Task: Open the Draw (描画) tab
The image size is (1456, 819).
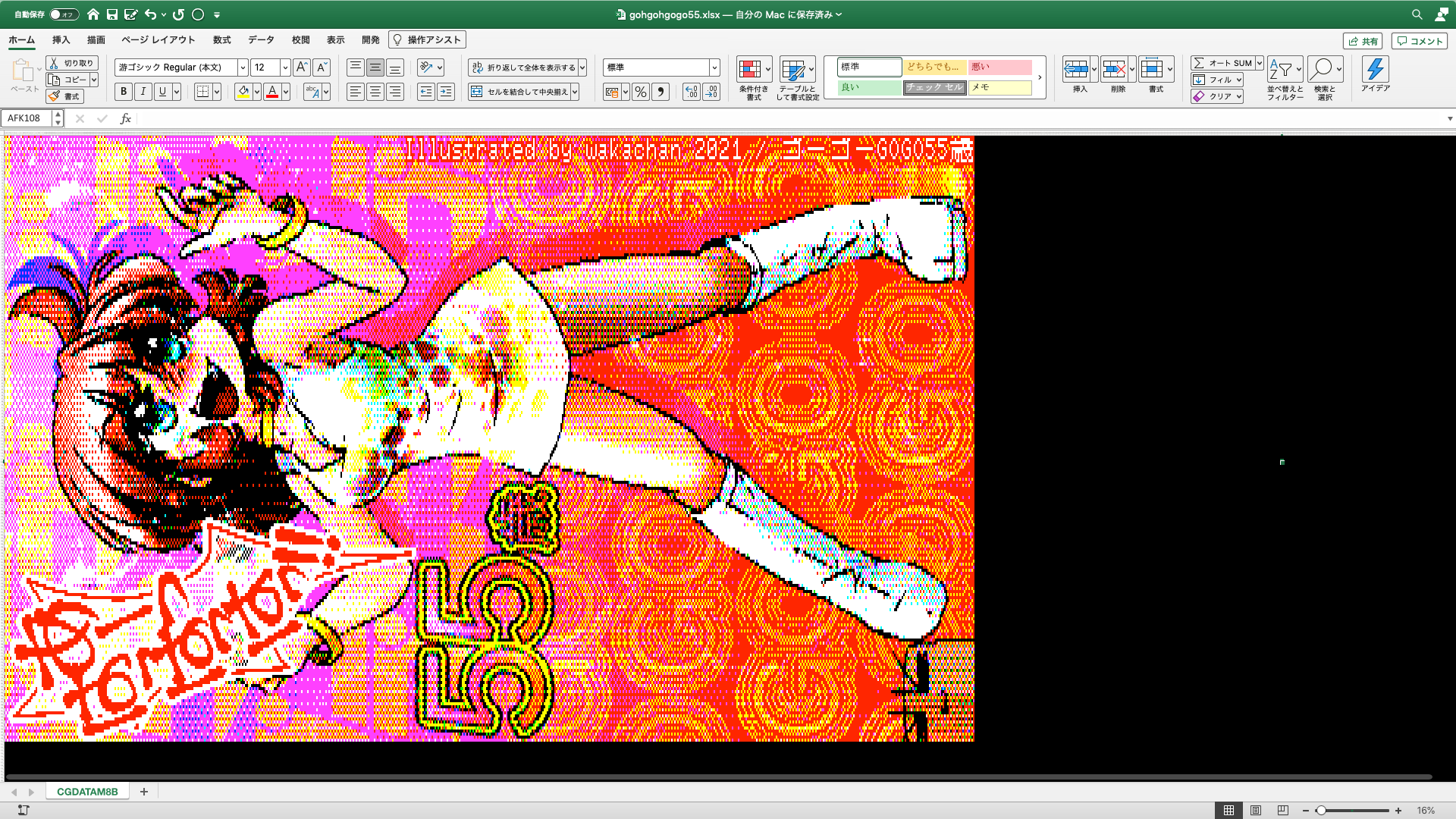Action: coord(96,40)
